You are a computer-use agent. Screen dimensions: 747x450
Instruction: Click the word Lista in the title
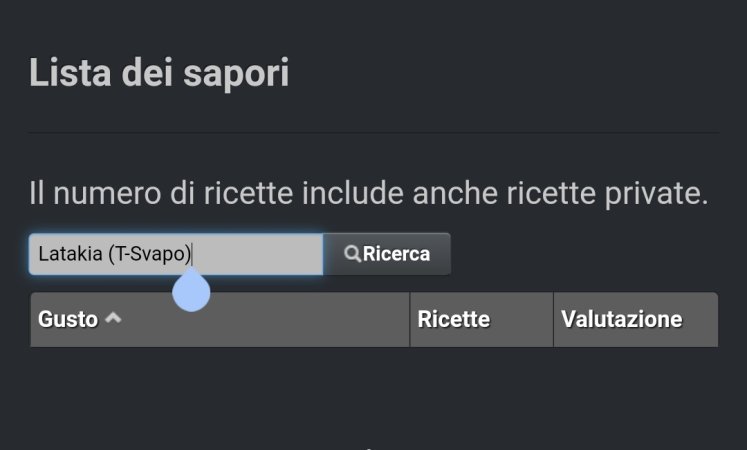(70, 72)
